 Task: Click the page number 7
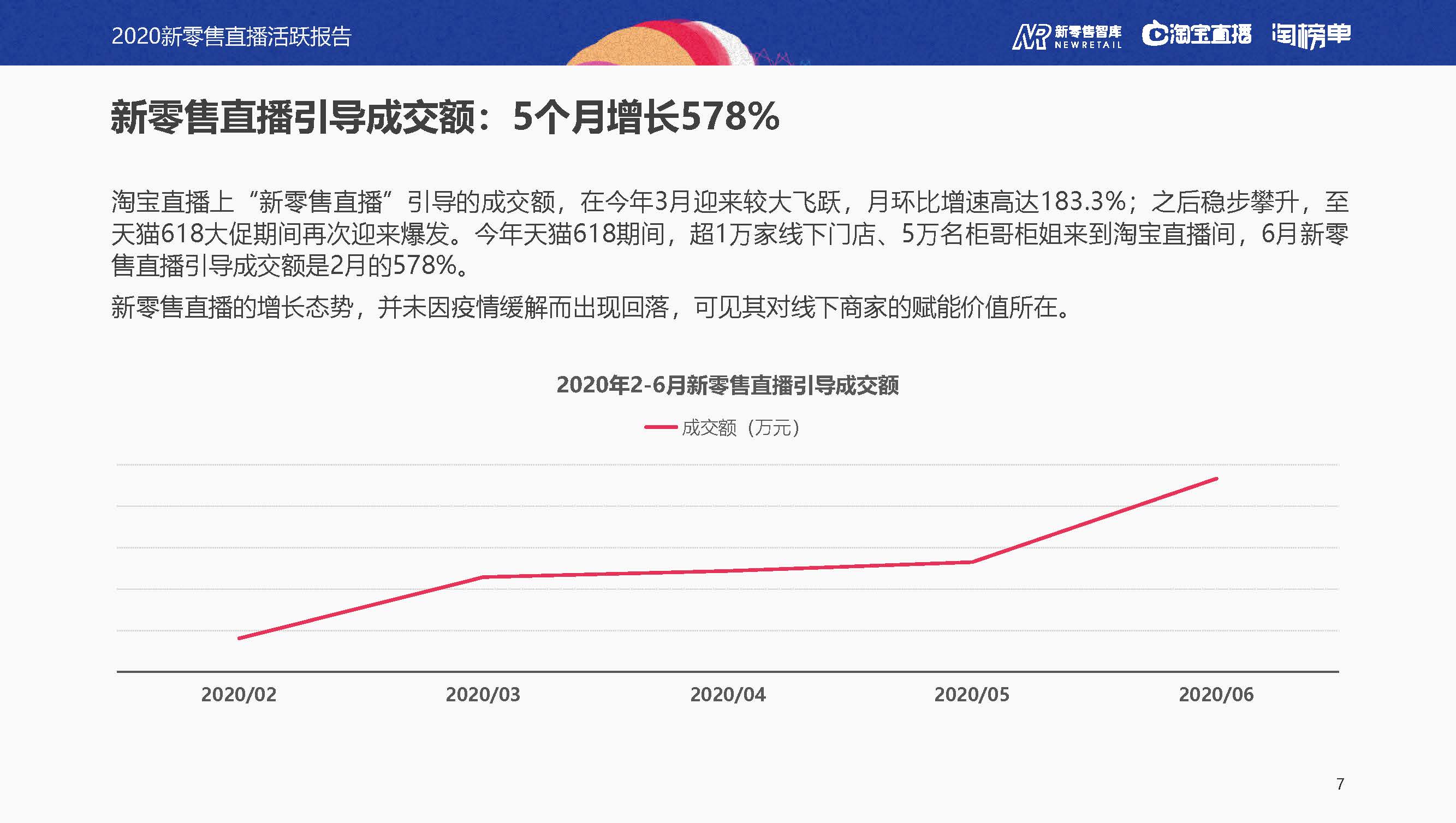(x=1340, y=784)
